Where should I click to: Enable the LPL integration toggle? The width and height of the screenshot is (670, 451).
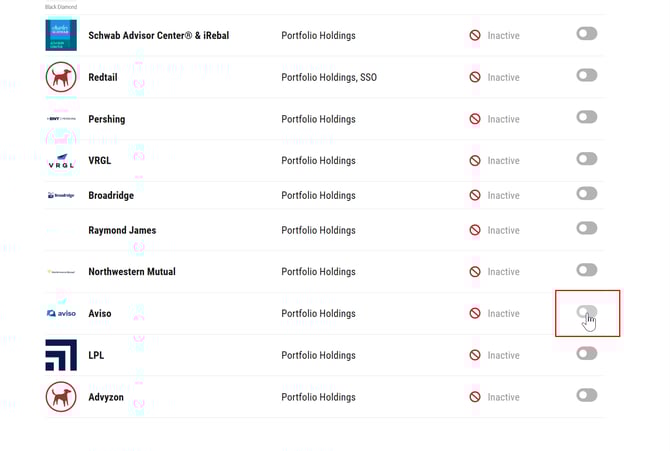coord(587,353)
